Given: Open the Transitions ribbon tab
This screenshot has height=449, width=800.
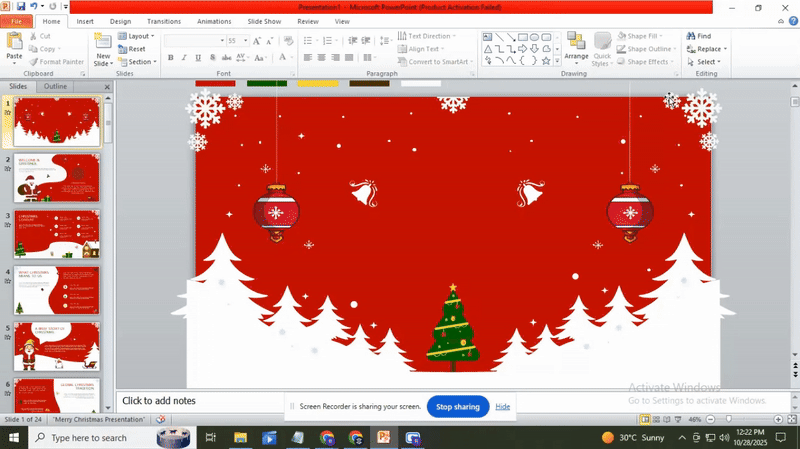Looking at the screenshot, I should pos(163,21).
